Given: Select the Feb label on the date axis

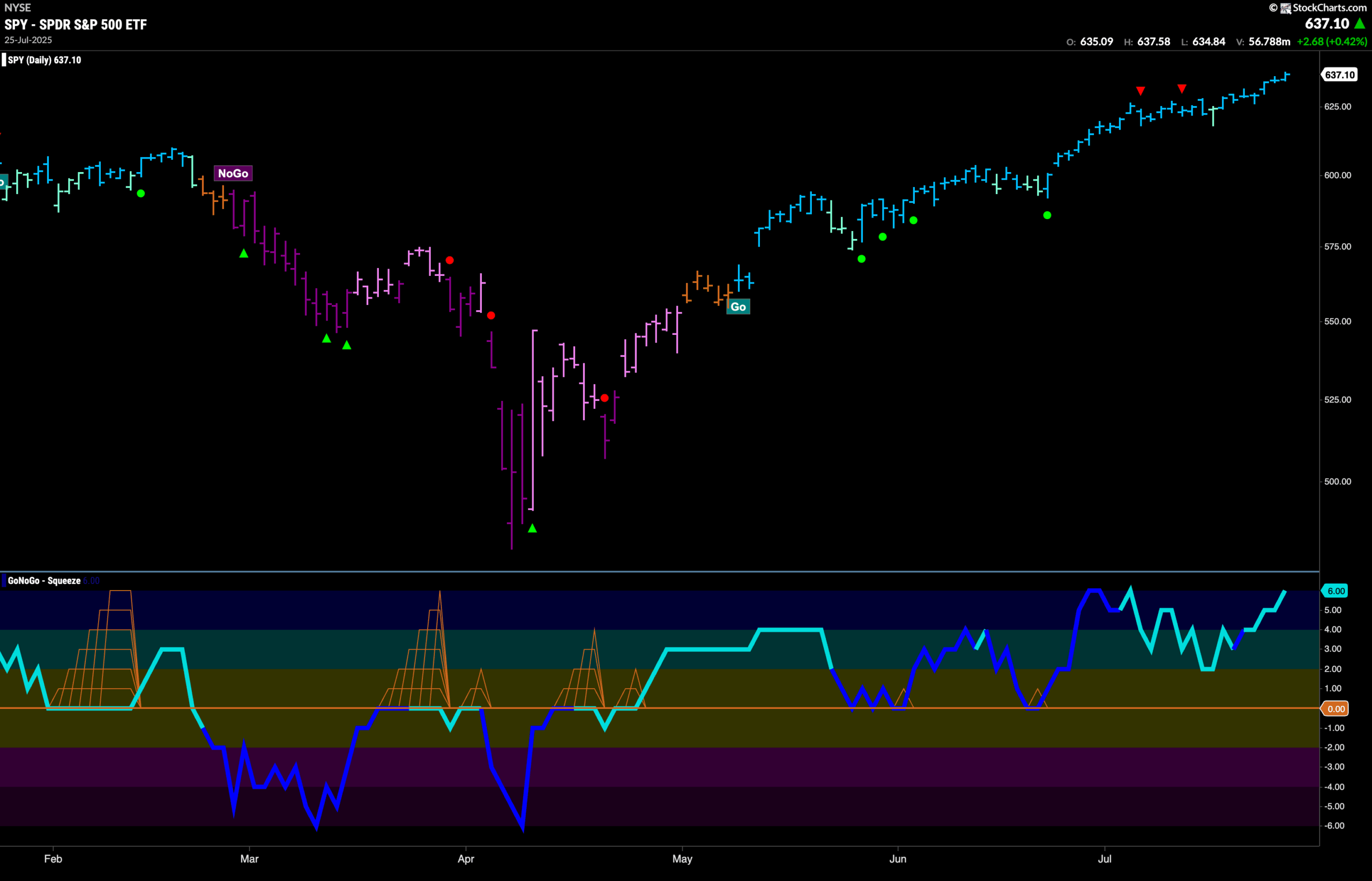Looking at the screenshot, I should coord(52,858).
